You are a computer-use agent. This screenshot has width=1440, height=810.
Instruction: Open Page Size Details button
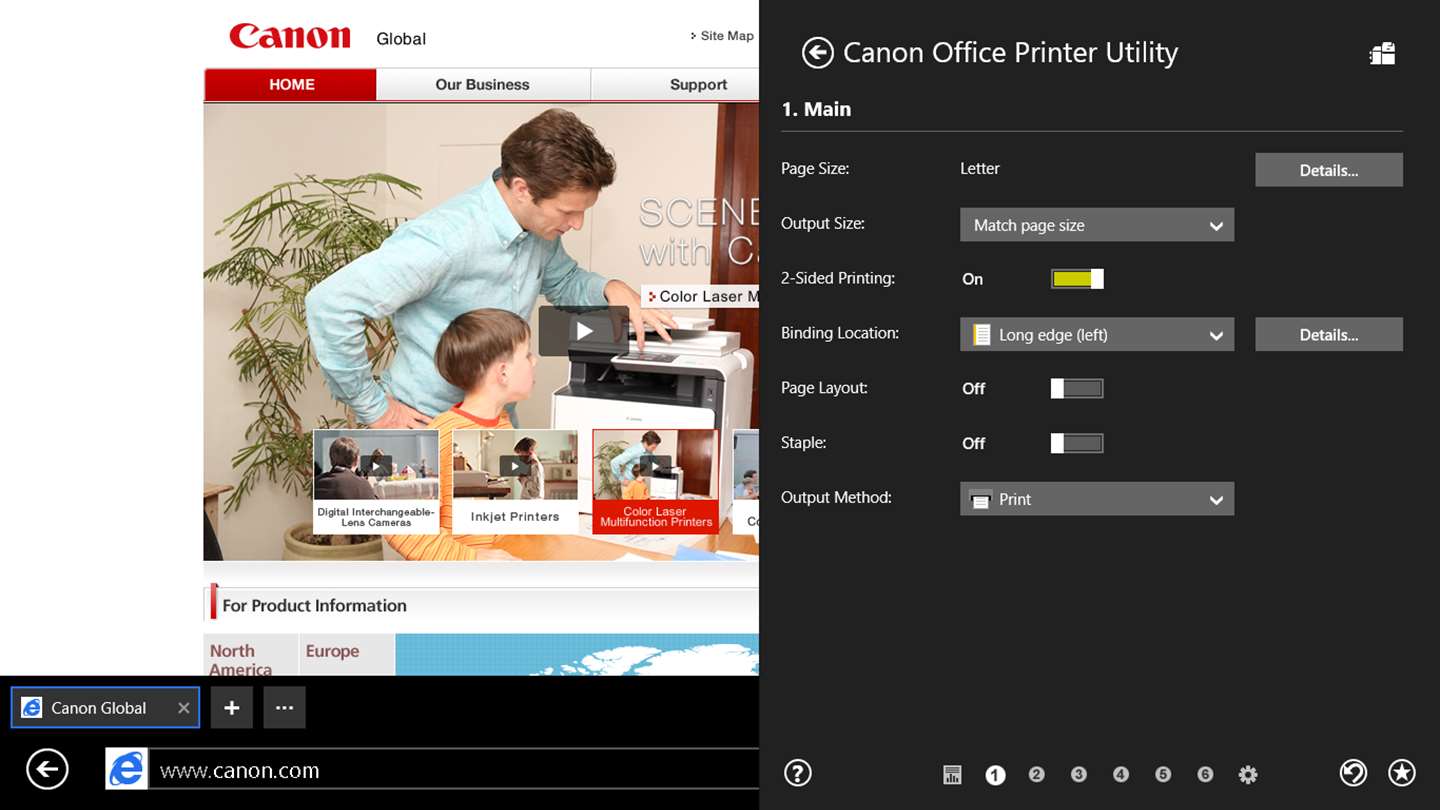coord(1329,170)
